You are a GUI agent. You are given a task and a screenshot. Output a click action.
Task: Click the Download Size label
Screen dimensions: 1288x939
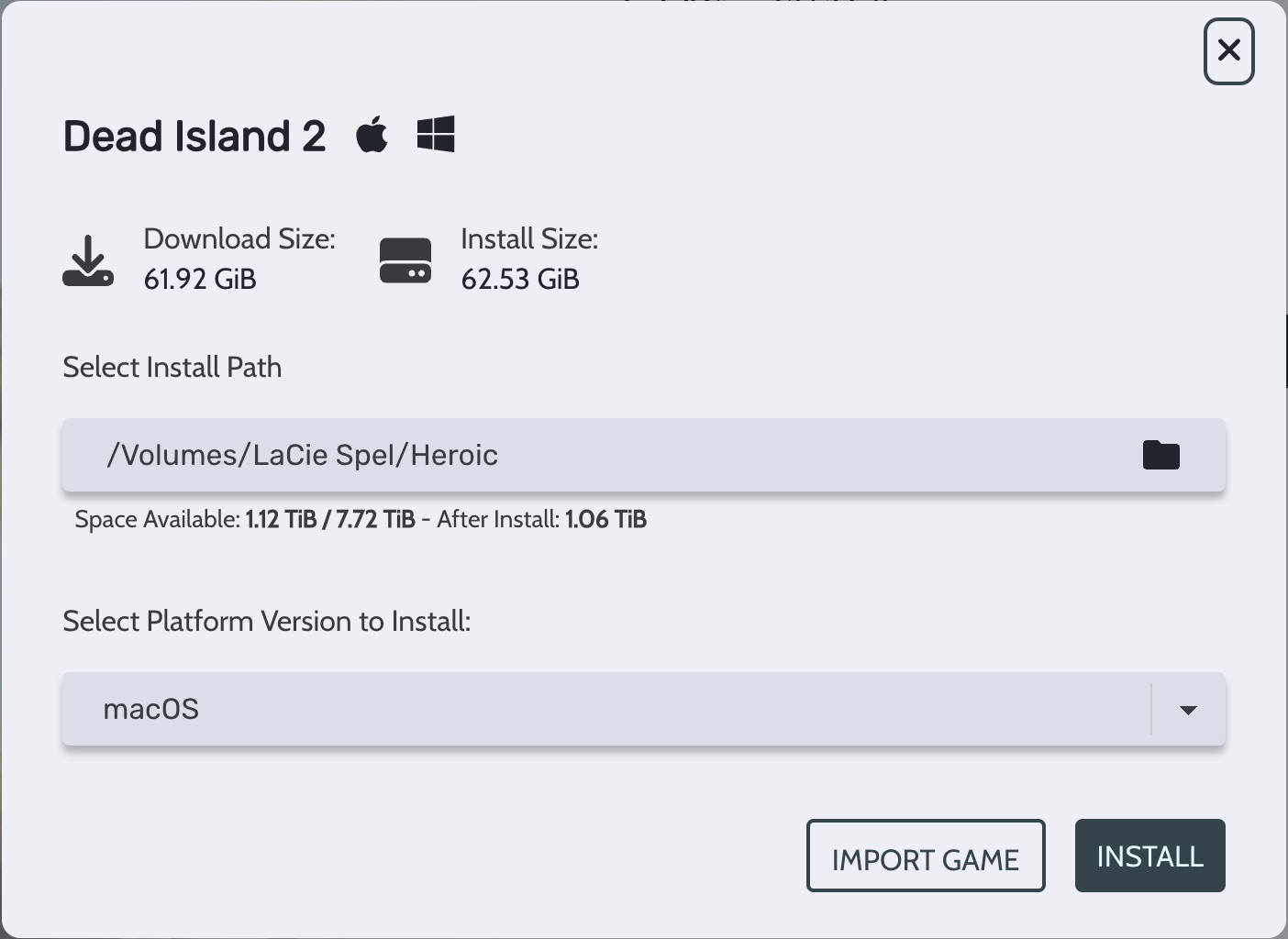pos(239,239)
